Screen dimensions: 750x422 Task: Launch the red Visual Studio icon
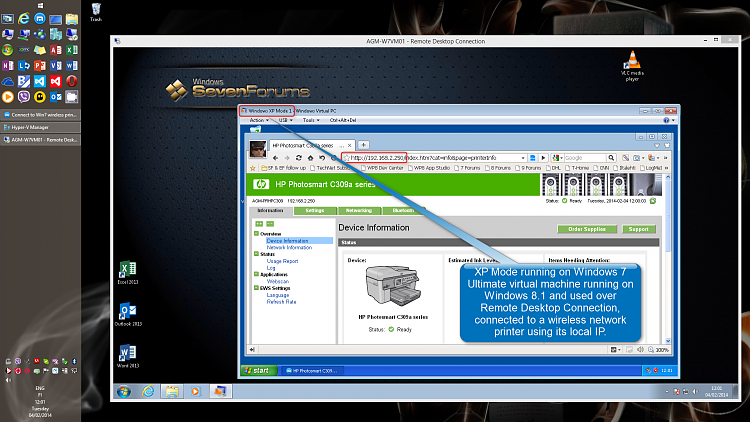point(56,81)
